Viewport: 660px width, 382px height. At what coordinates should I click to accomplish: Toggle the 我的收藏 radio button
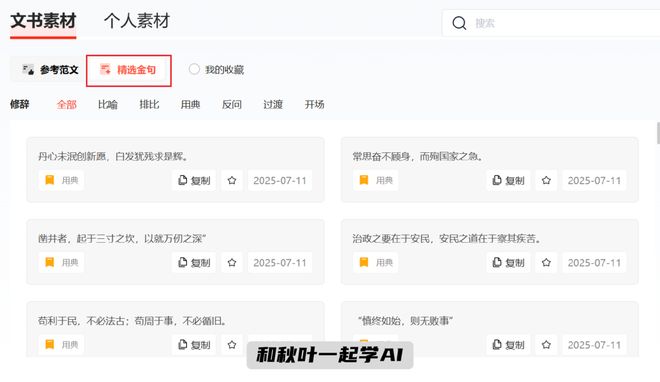click(x=194, y=69)
